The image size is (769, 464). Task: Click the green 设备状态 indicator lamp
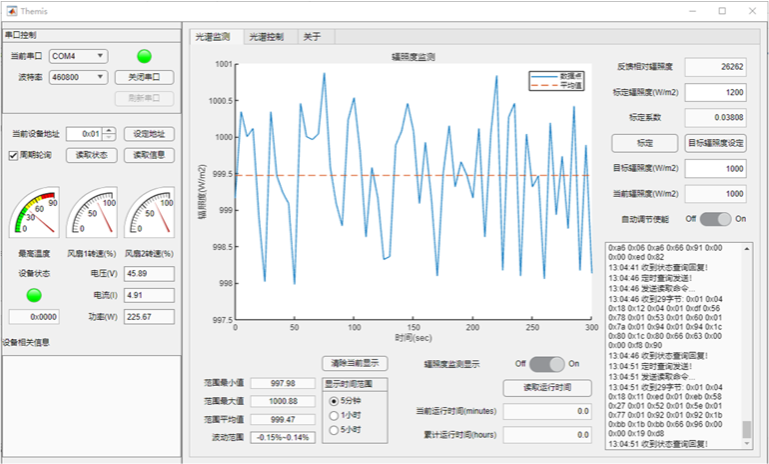(x=33, y=295)
